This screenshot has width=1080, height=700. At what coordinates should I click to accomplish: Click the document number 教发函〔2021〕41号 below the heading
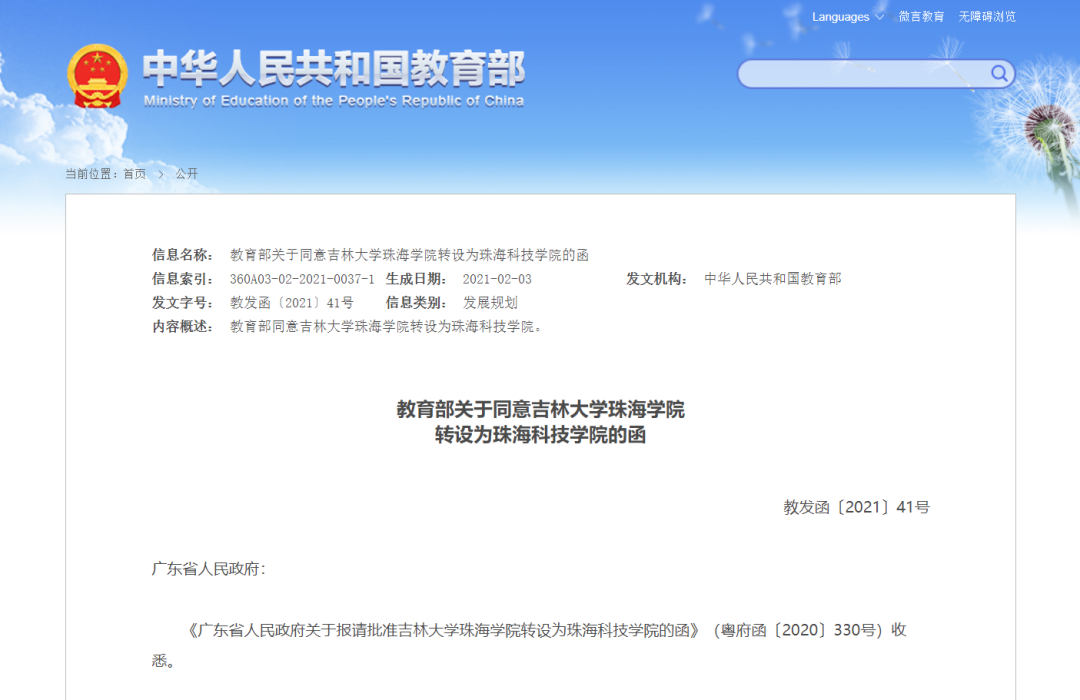855,506
